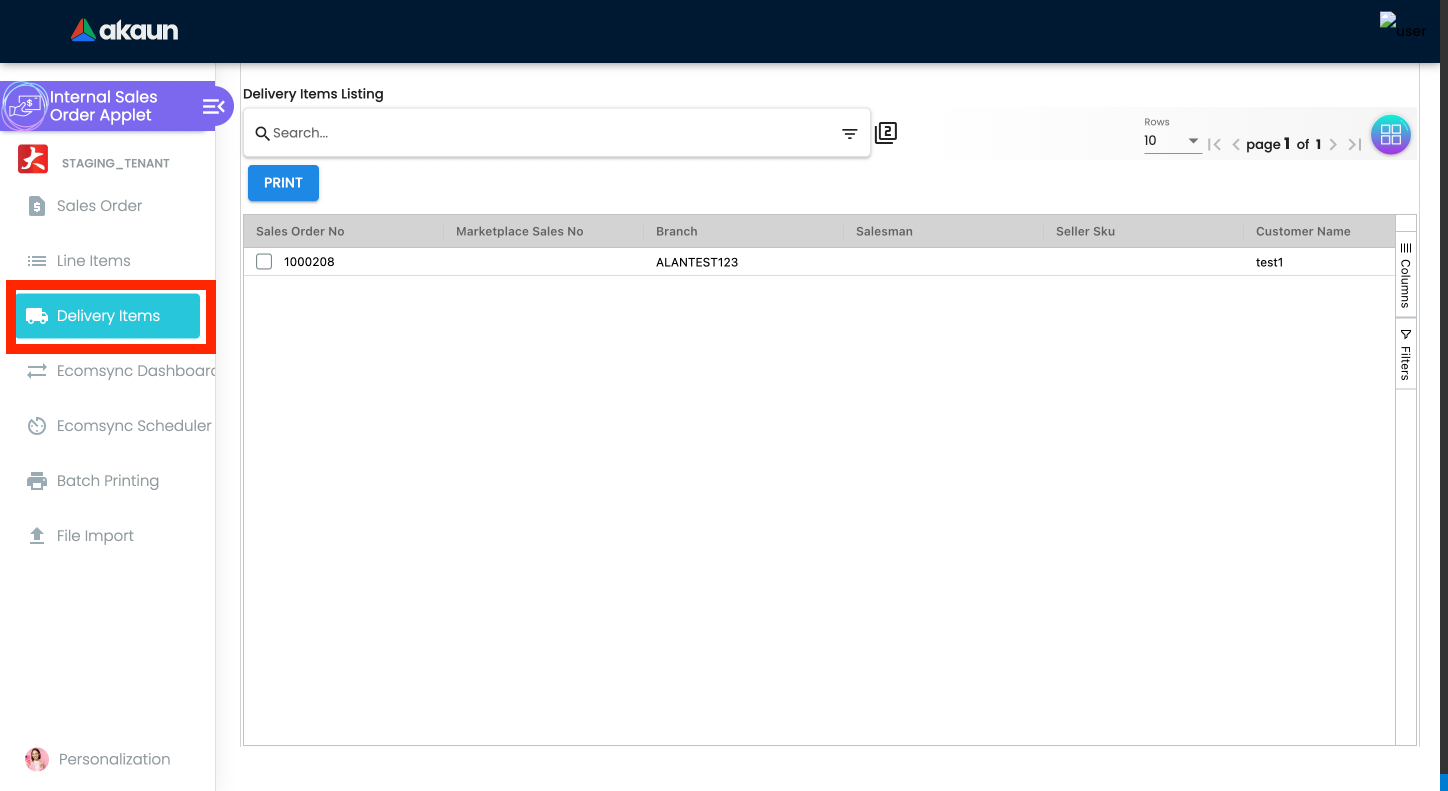This screenshot has height=791, width=1448.
Task: Open Batch Printing in the sidebar
Action: tap(108, 481)
